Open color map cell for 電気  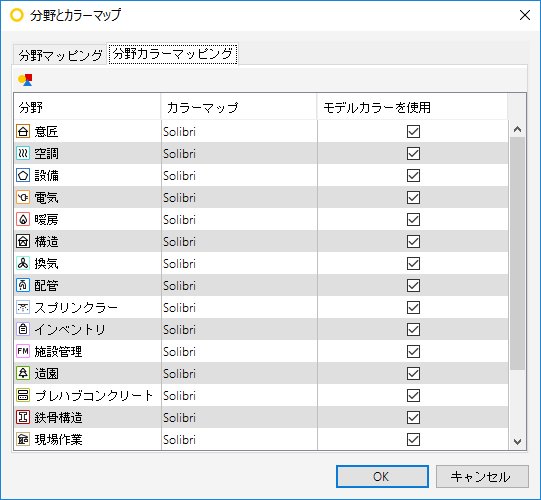click(x=239, y=197)
